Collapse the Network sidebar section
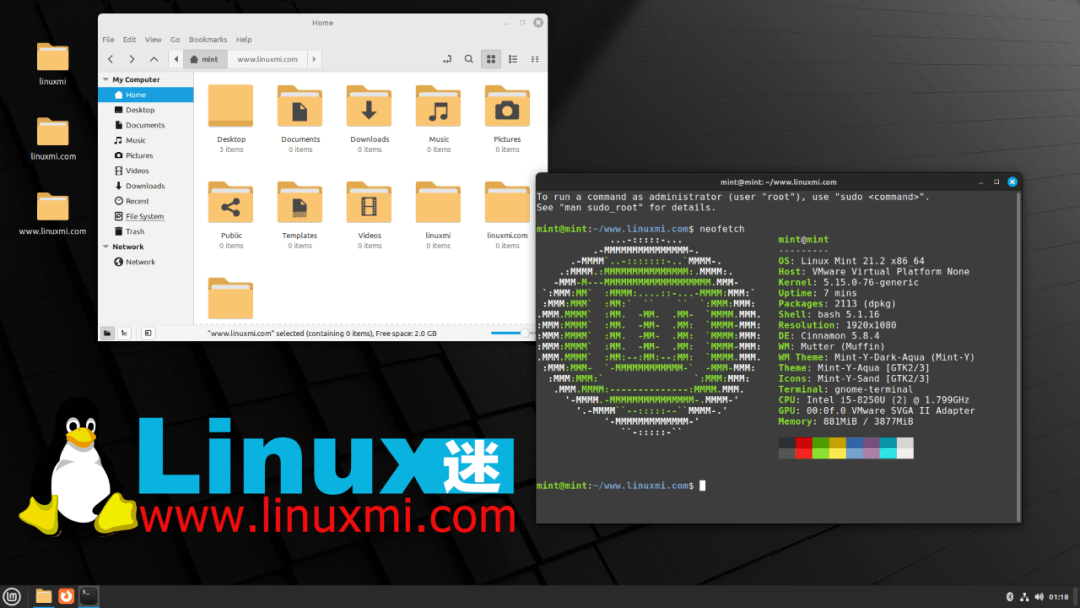 pyautogui.click(x=108, y=246)
